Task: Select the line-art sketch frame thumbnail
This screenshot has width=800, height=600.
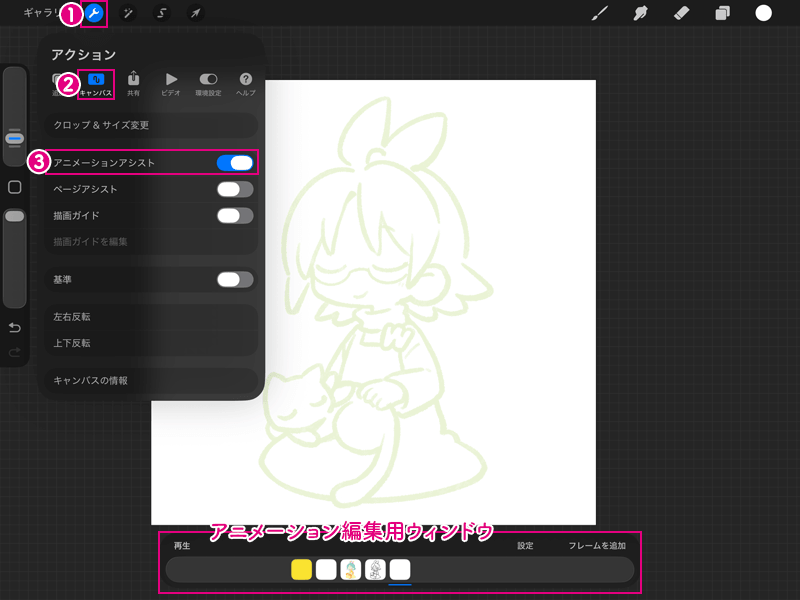Action: 375,569
